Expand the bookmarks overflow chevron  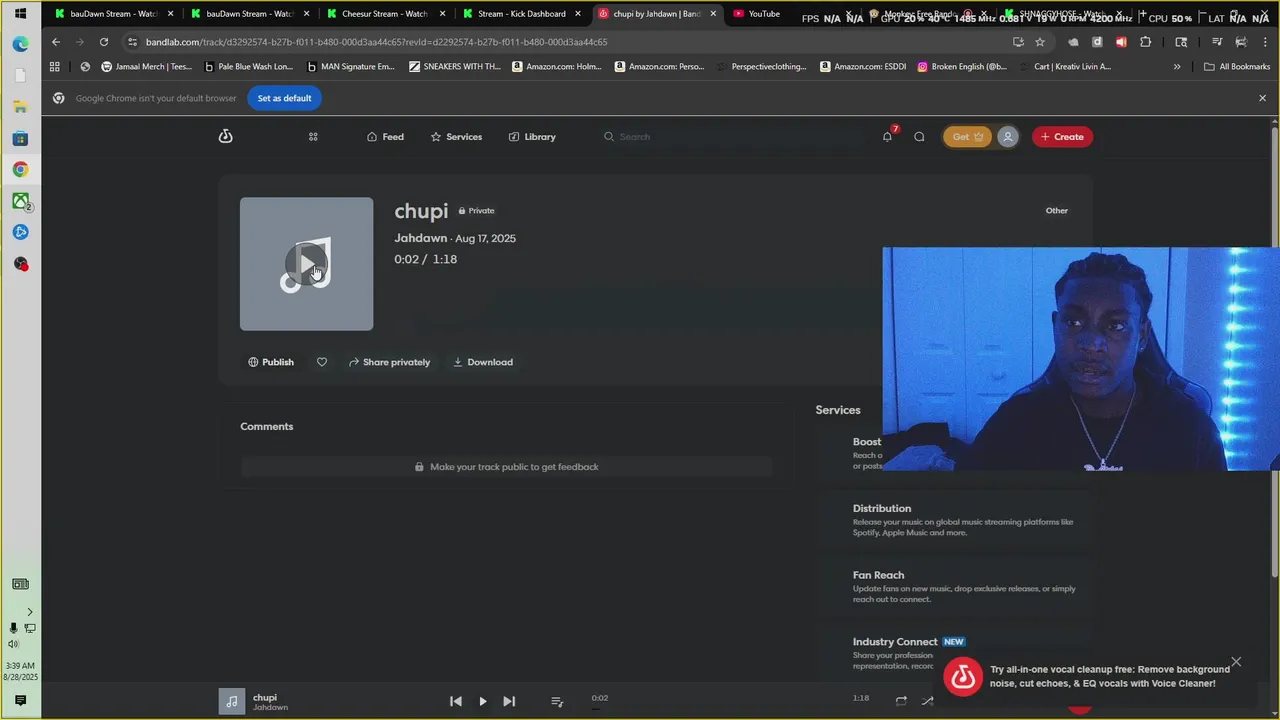(x=1177, y=67)
